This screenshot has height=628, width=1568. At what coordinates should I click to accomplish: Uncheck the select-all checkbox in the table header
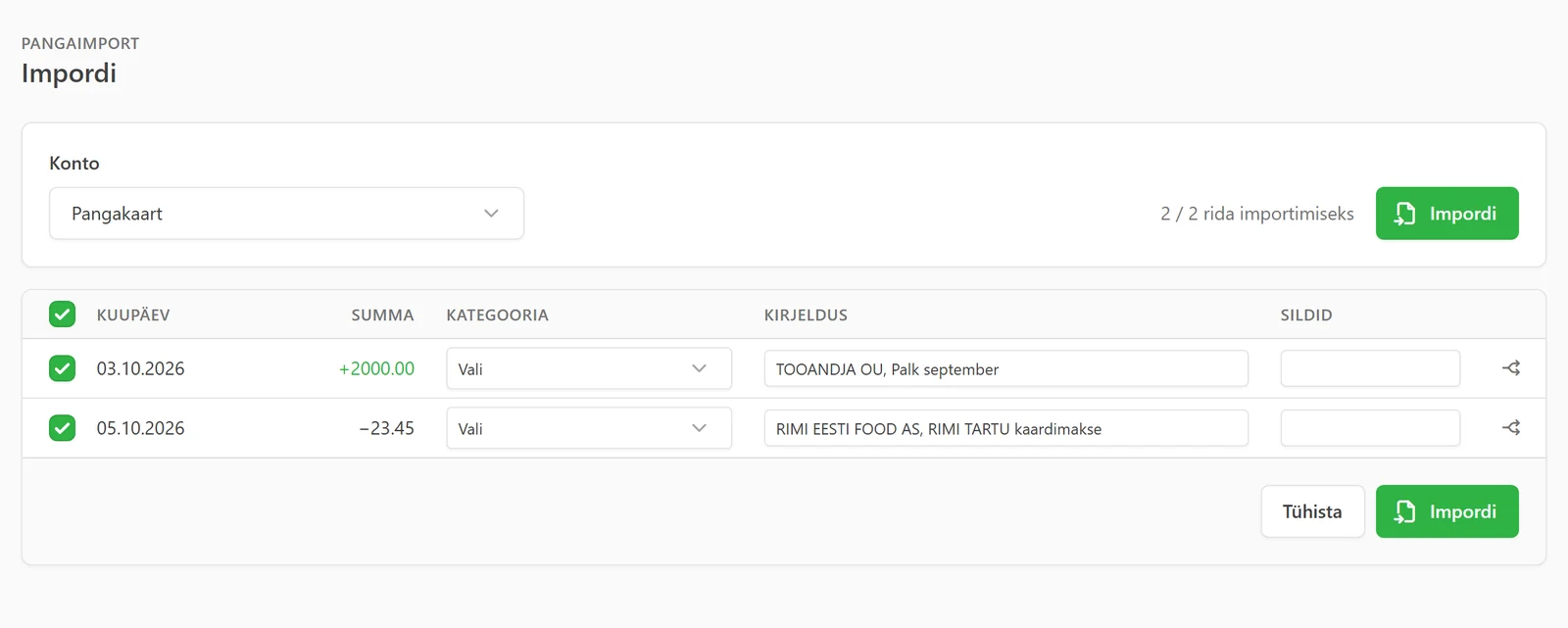[62, 314]
